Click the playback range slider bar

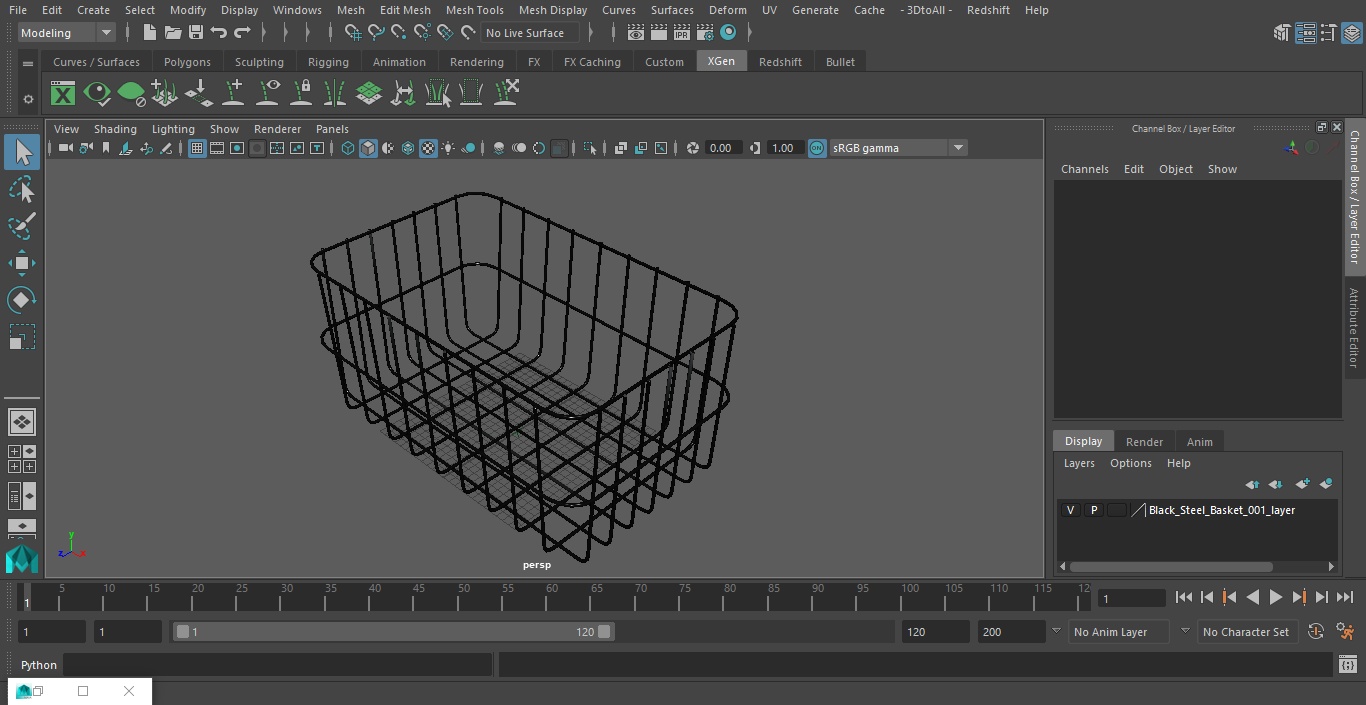tap(393, 632)
